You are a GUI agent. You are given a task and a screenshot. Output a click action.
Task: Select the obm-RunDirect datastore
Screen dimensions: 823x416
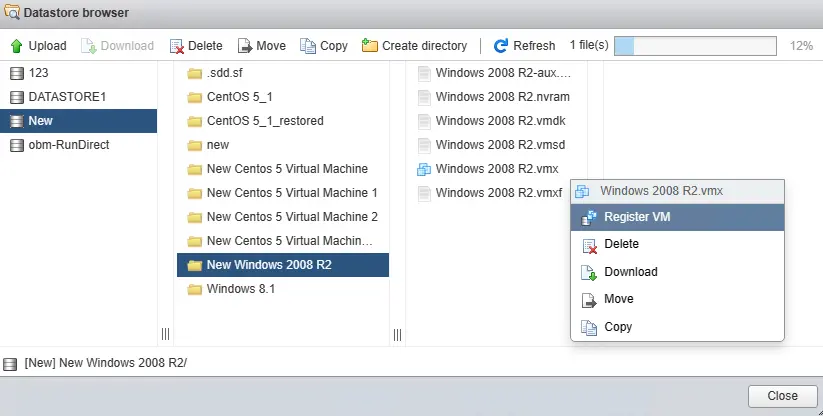[68, 145]
